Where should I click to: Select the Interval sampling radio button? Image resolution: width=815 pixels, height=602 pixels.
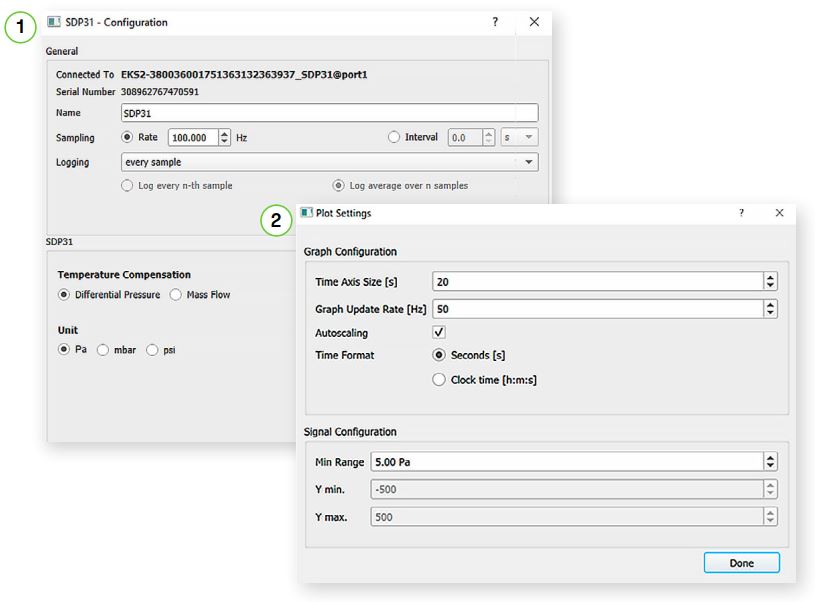[x=394, y=137]
